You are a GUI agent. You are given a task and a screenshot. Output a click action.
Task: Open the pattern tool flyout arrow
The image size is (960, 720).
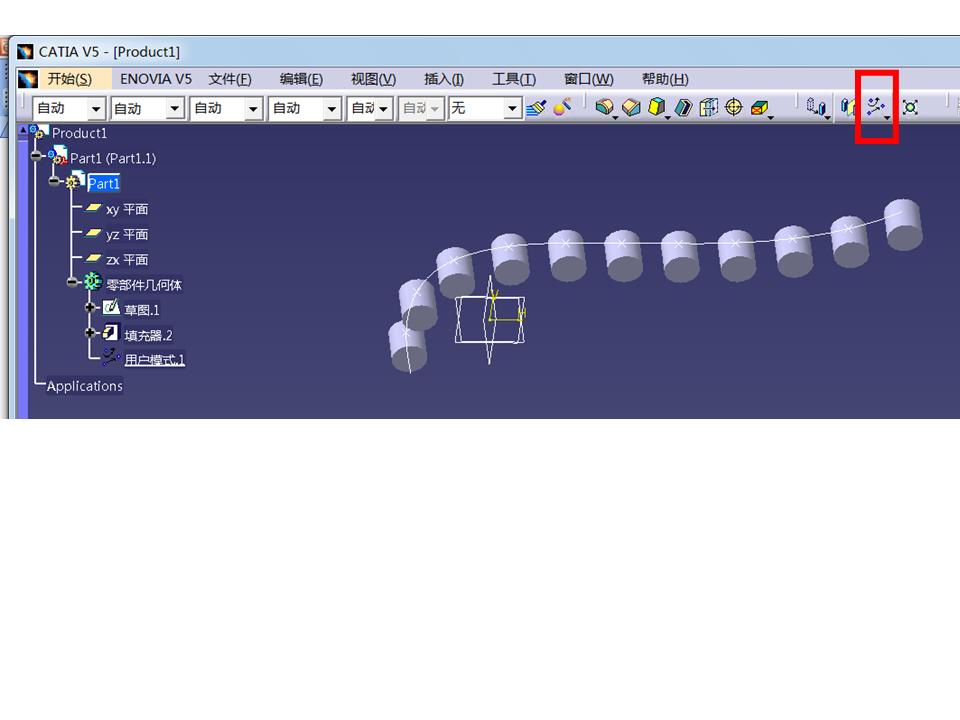[887, 117]
